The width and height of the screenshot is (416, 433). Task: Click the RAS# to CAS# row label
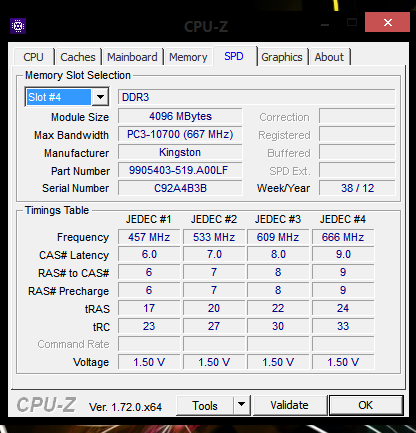click(74, 273)
